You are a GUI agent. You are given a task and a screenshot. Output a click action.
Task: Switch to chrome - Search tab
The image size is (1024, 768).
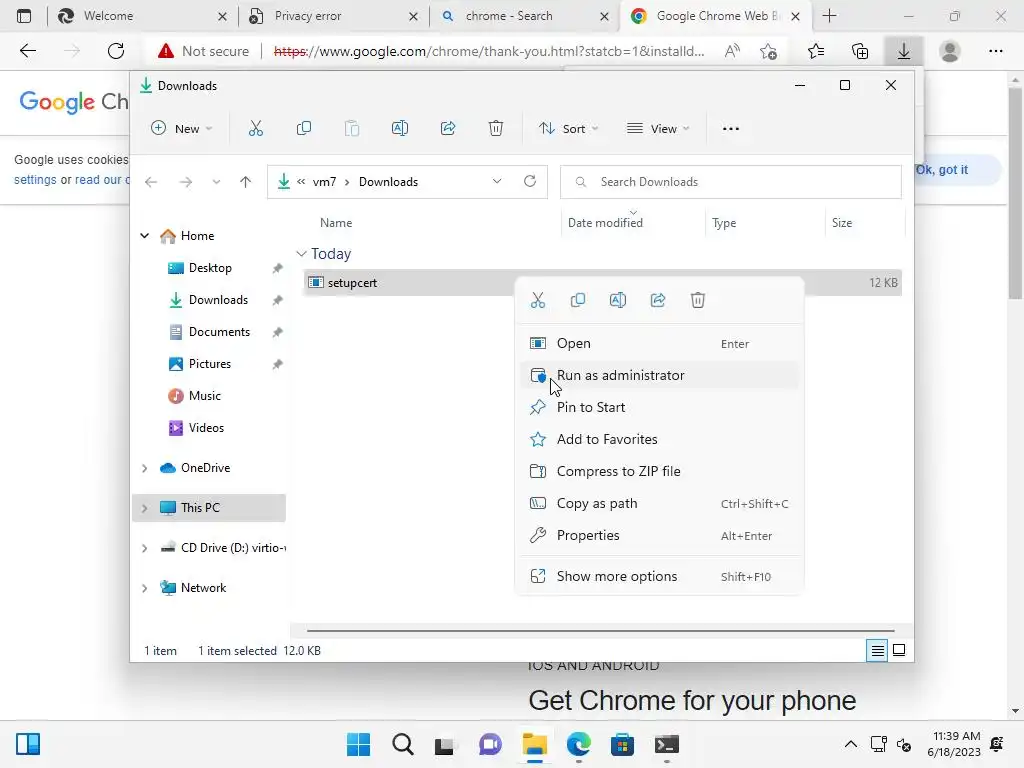point(525,16)
